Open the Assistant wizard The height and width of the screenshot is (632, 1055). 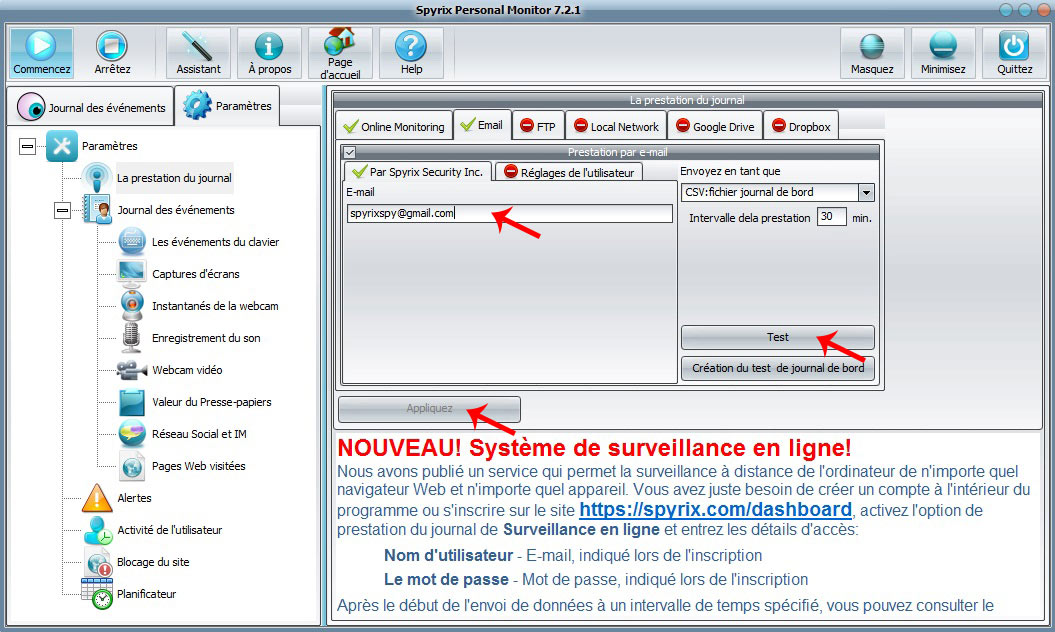[198, 52]
